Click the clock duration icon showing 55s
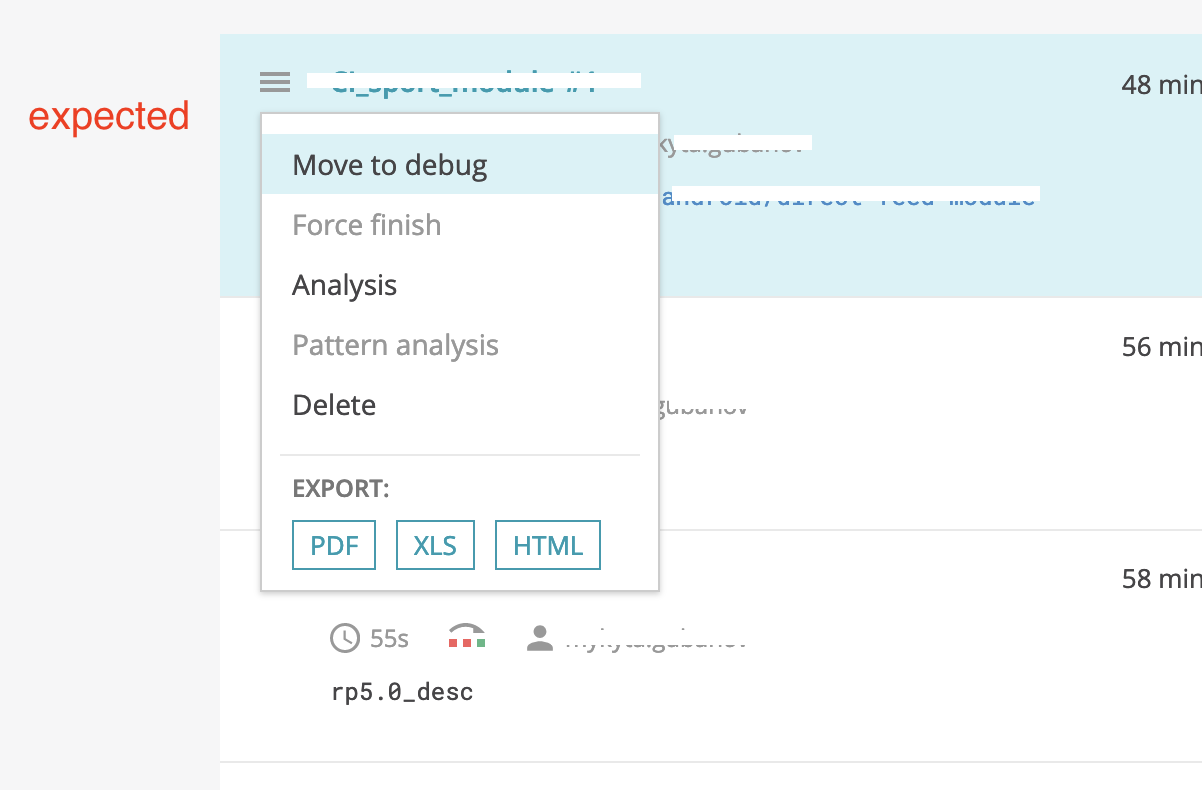This screenshot has width=1202, height=790. (x=344, y=638)
